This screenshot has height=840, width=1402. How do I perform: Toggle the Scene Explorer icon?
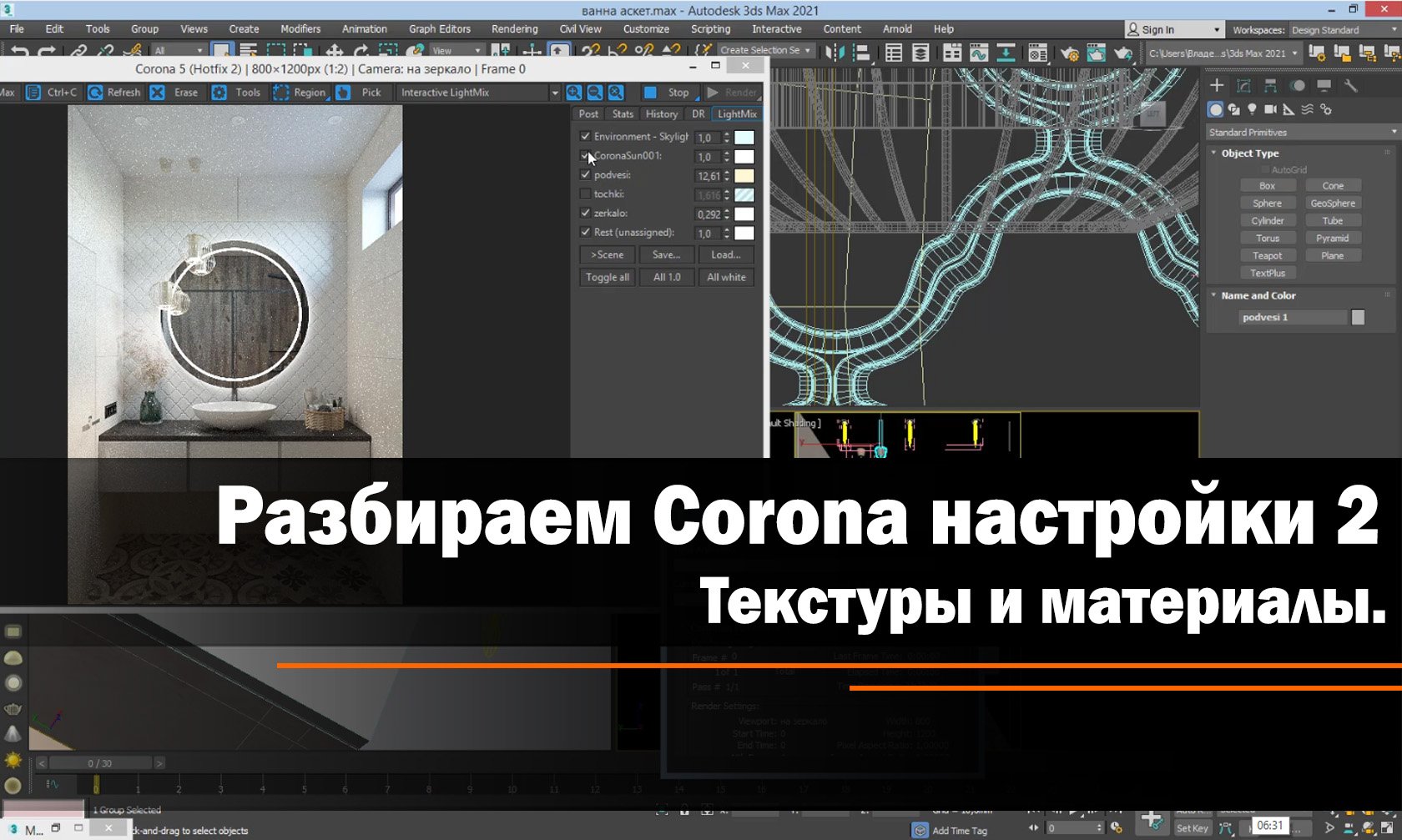tap(894, 53)
